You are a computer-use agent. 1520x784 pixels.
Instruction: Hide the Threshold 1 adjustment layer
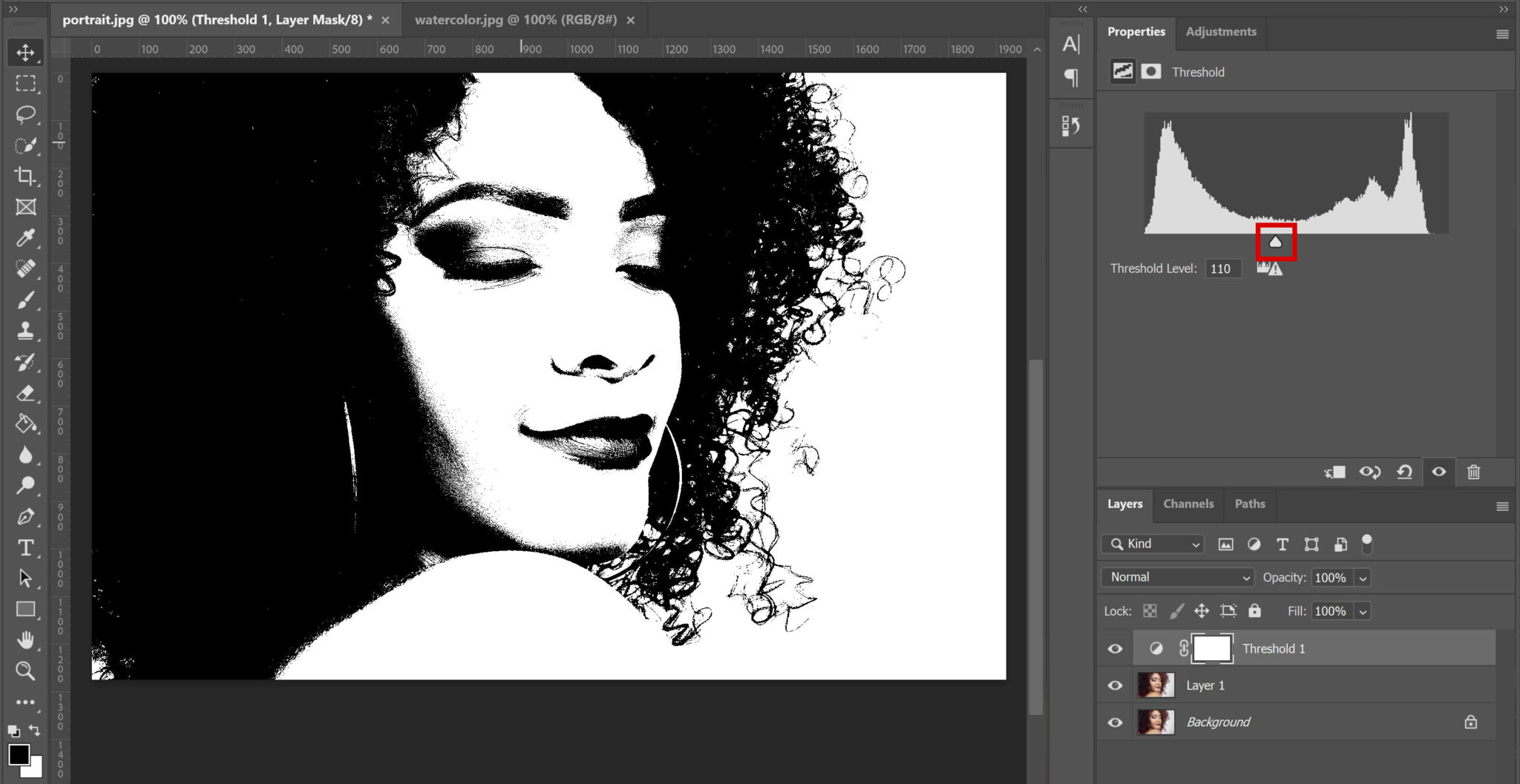(x=1115, y=648)
